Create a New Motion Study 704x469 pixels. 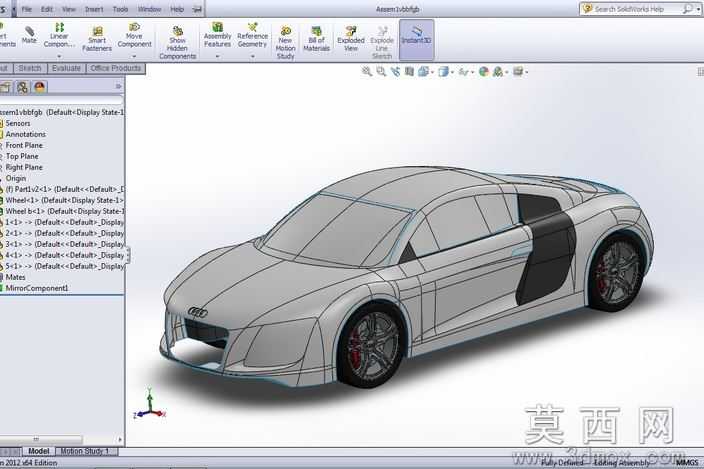coord(285,42)
